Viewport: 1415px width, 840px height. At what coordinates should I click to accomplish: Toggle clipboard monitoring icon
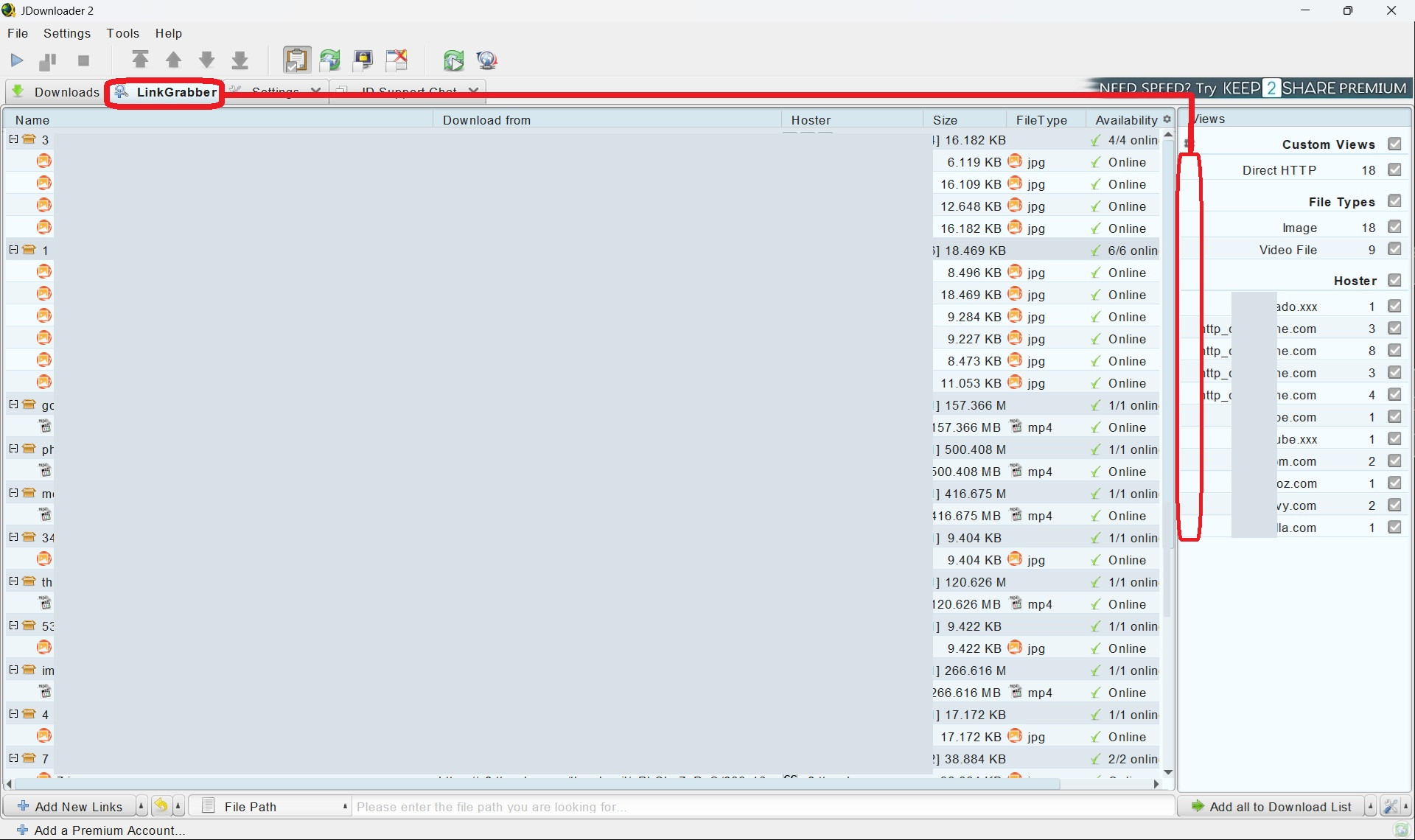pyautogui.click(x=297, y=60)
